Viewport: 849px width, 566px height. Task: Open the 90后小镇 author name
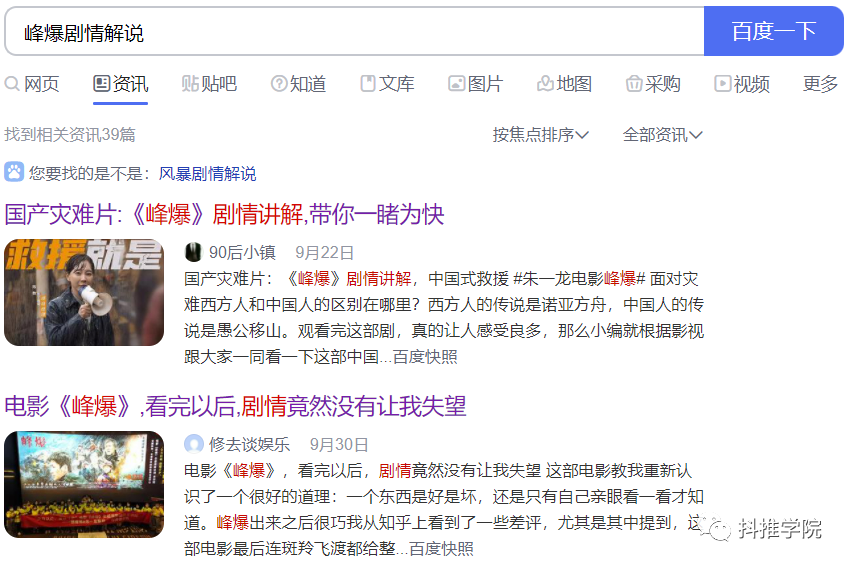coord(242,252)
